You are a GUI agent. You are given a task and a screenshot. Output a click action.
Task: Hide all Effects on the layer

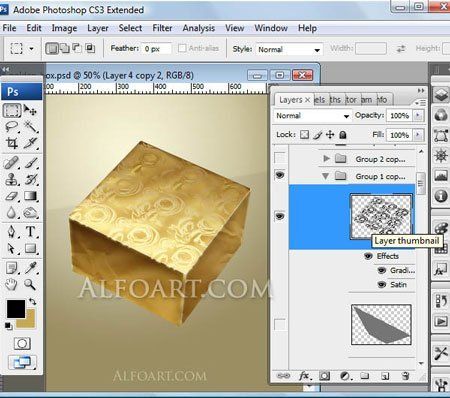[x=368, y=256]
